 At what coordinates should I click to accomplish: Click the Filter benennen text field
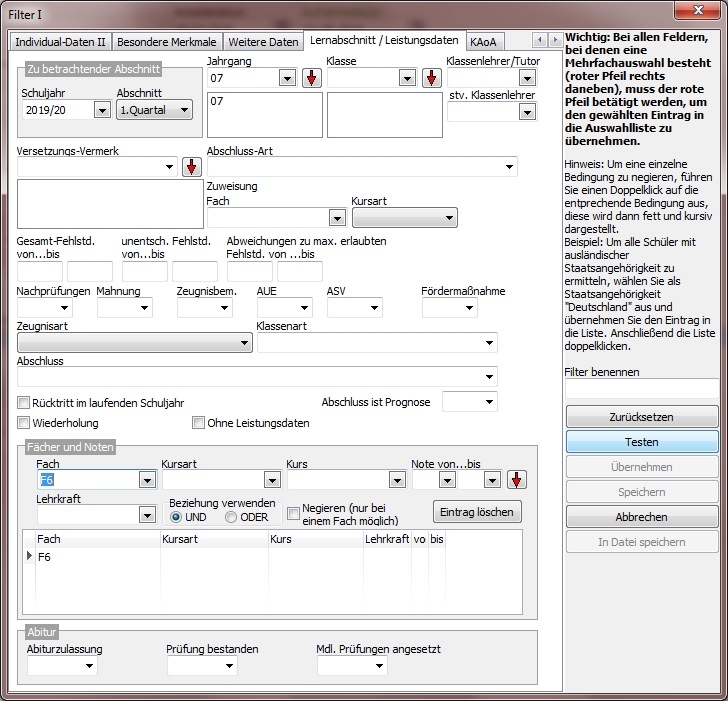pos(641,389)
